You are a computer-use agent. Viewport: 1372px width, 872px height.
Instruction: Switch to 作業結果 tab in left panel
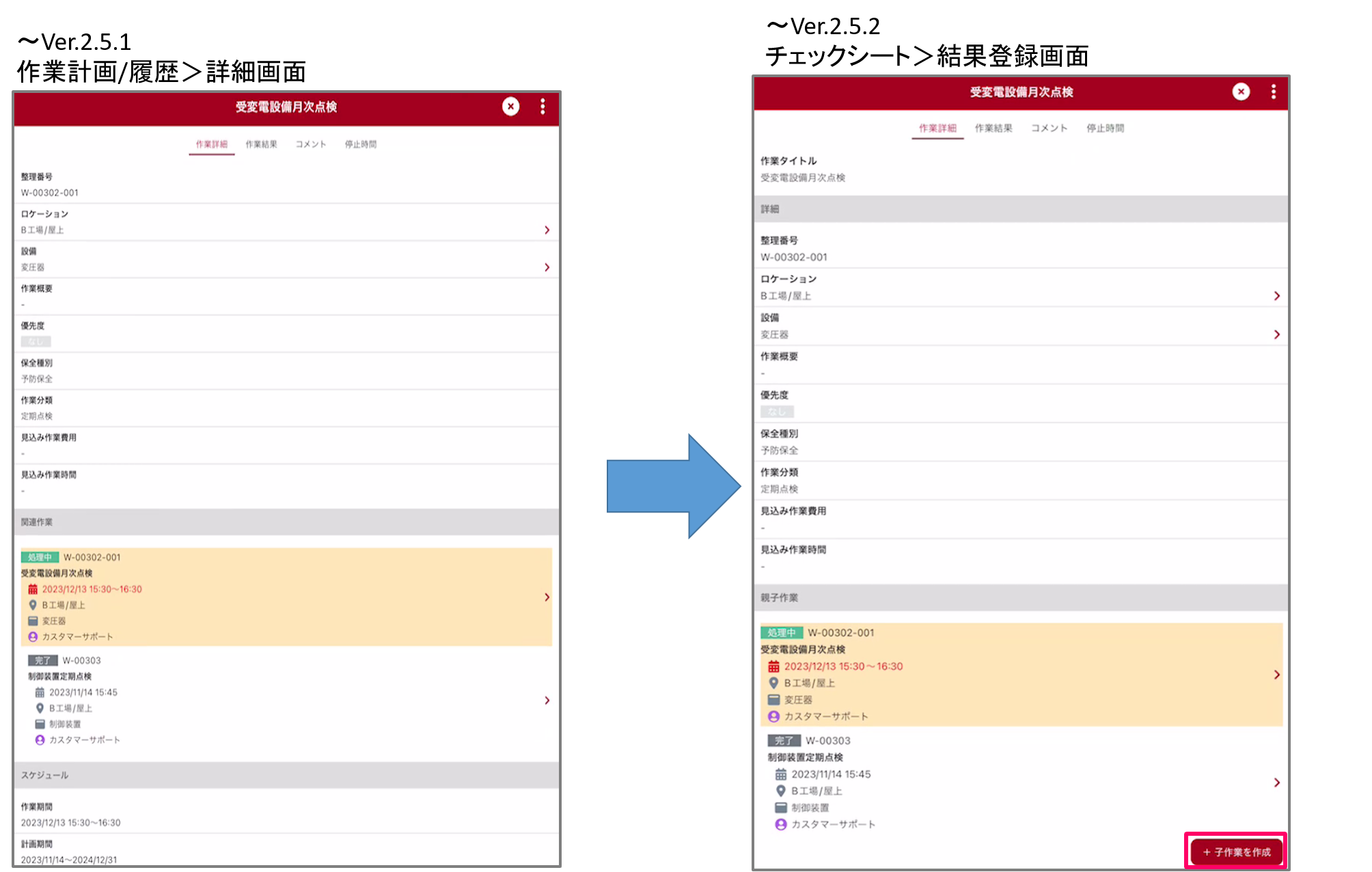click(261, 144)
